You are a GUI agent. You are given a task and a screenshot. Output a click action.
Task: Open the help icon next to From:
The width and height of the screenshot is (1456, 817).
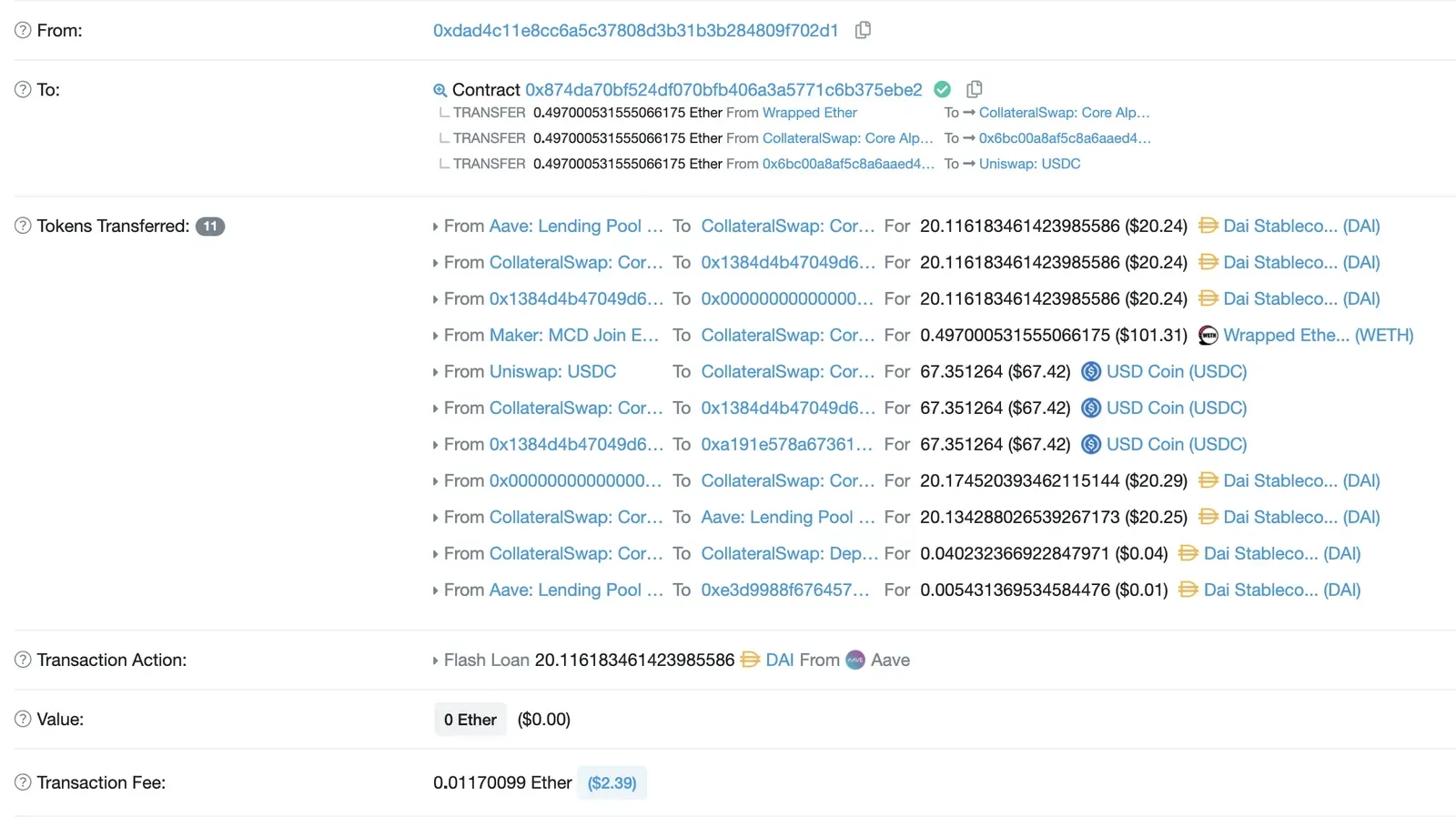pos(23,30)
